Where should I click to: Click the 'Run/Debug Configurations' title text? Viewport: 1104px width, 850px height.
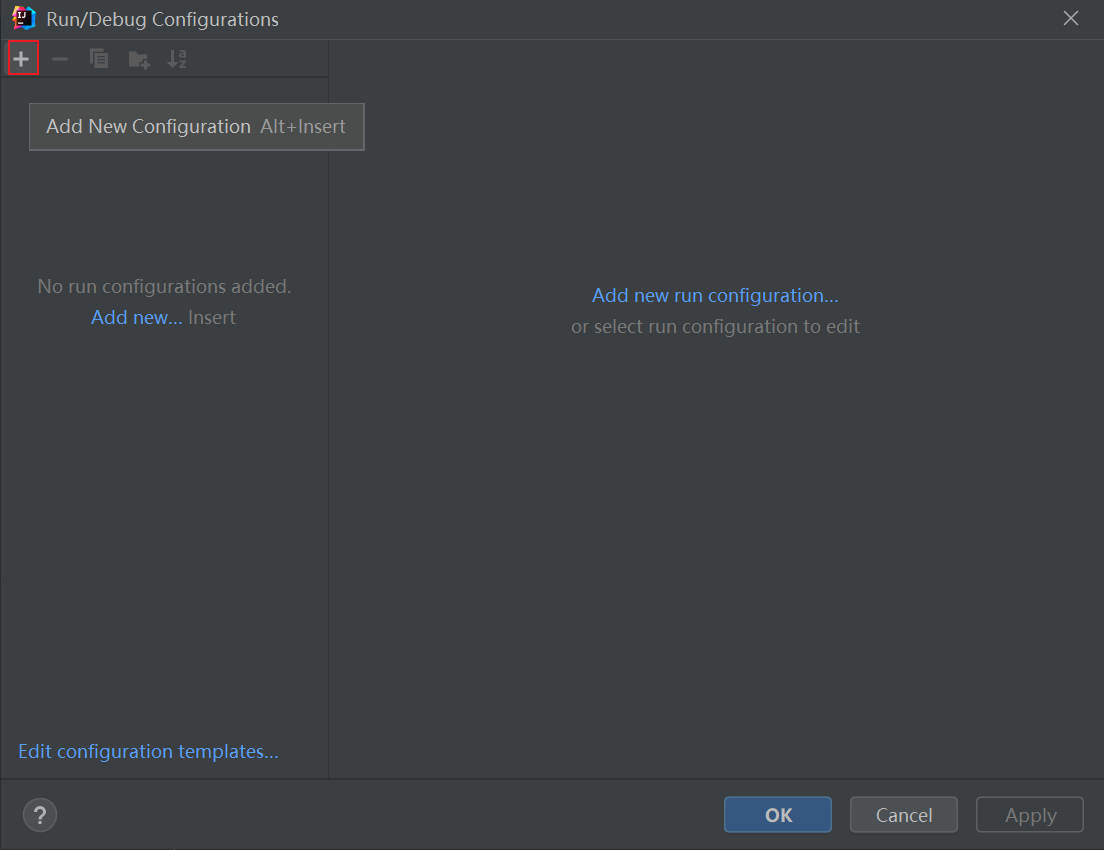pyautogui.click(x=163, y=19)
